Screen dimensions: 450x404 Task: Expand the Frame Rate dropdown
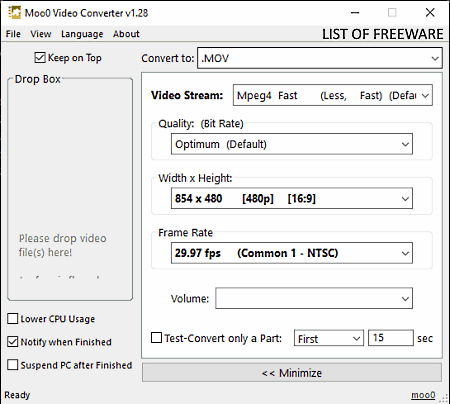click(292, 253)
